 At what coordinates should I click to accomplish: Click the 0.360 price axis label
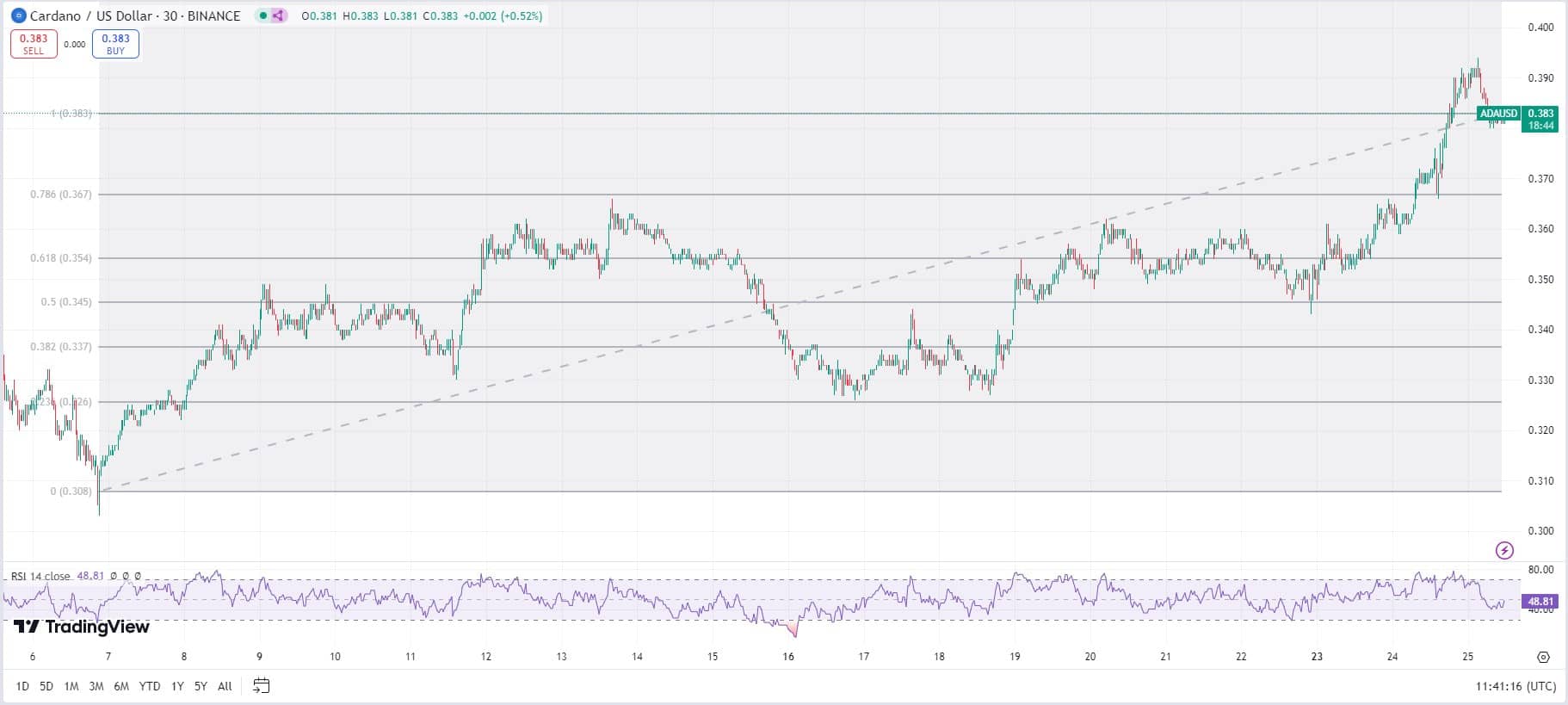coord(1540,229)
